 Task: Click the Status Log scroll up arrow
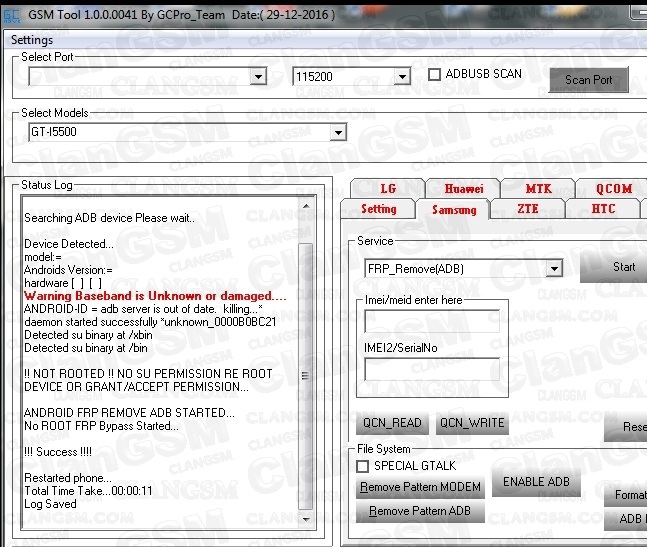(306, 206)
